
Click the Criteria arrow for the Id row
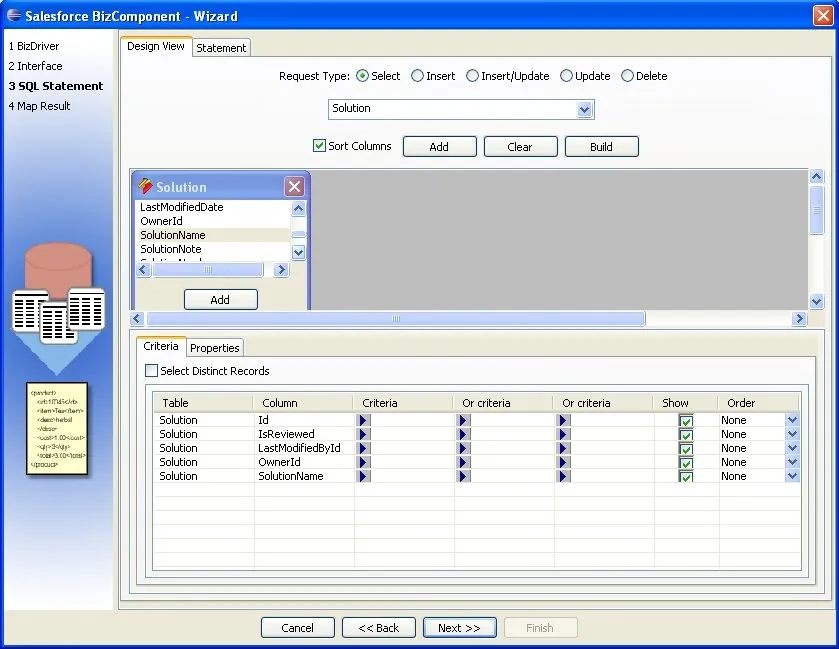(363, 420)
